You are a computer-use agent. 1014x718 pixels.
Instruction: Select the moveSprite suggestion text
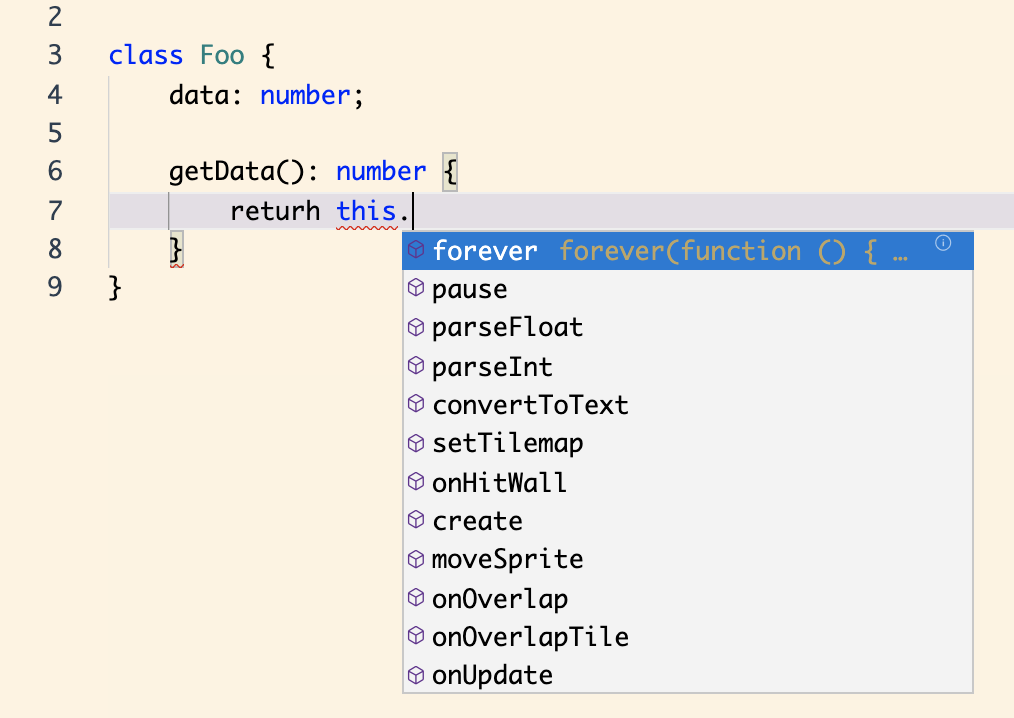(x=505, y=559)
